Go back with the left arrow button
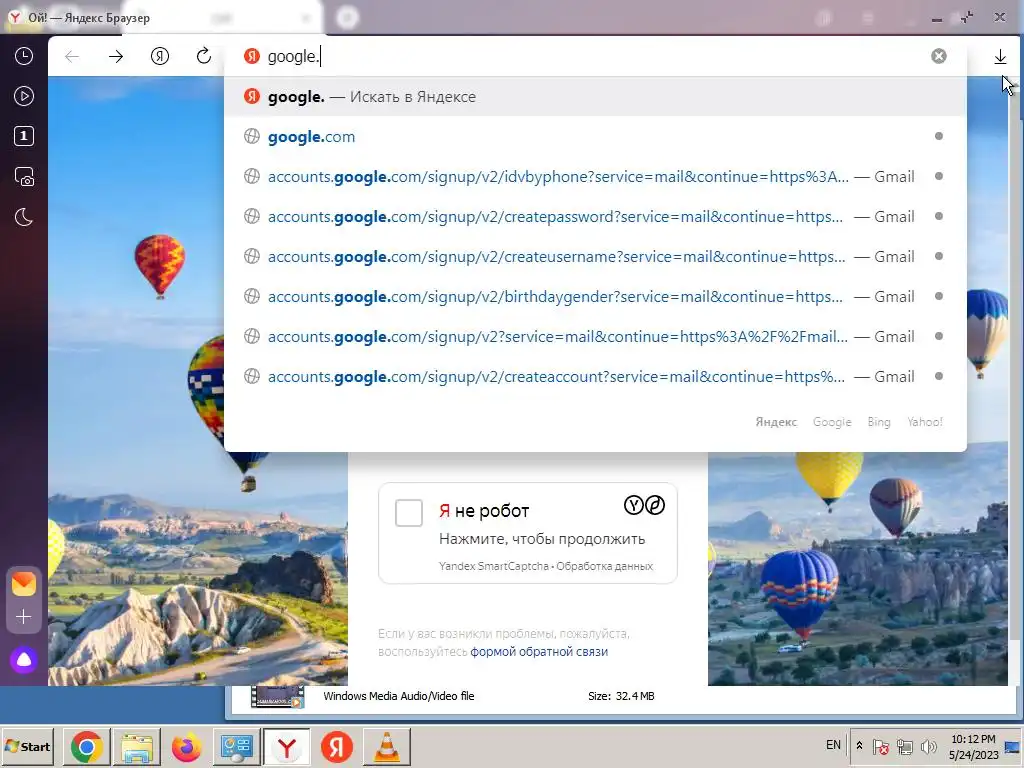1024x768 pixels. coord(72,57)
